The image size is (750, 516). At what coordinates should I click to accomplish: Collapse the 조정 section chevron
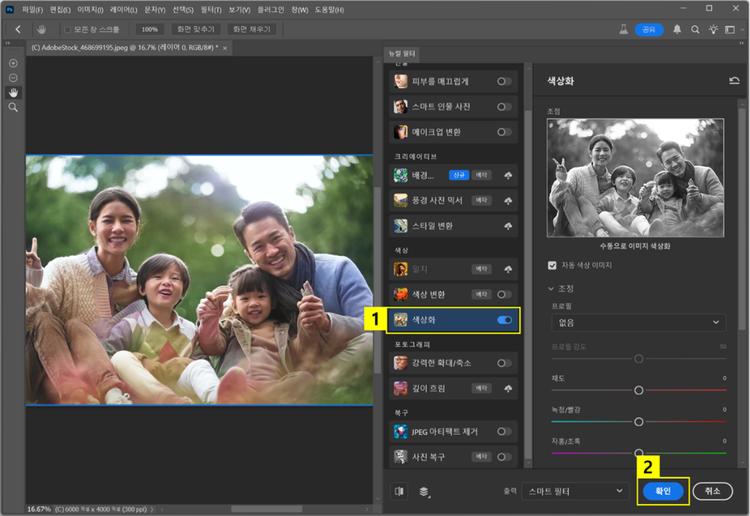pos(552,288)
